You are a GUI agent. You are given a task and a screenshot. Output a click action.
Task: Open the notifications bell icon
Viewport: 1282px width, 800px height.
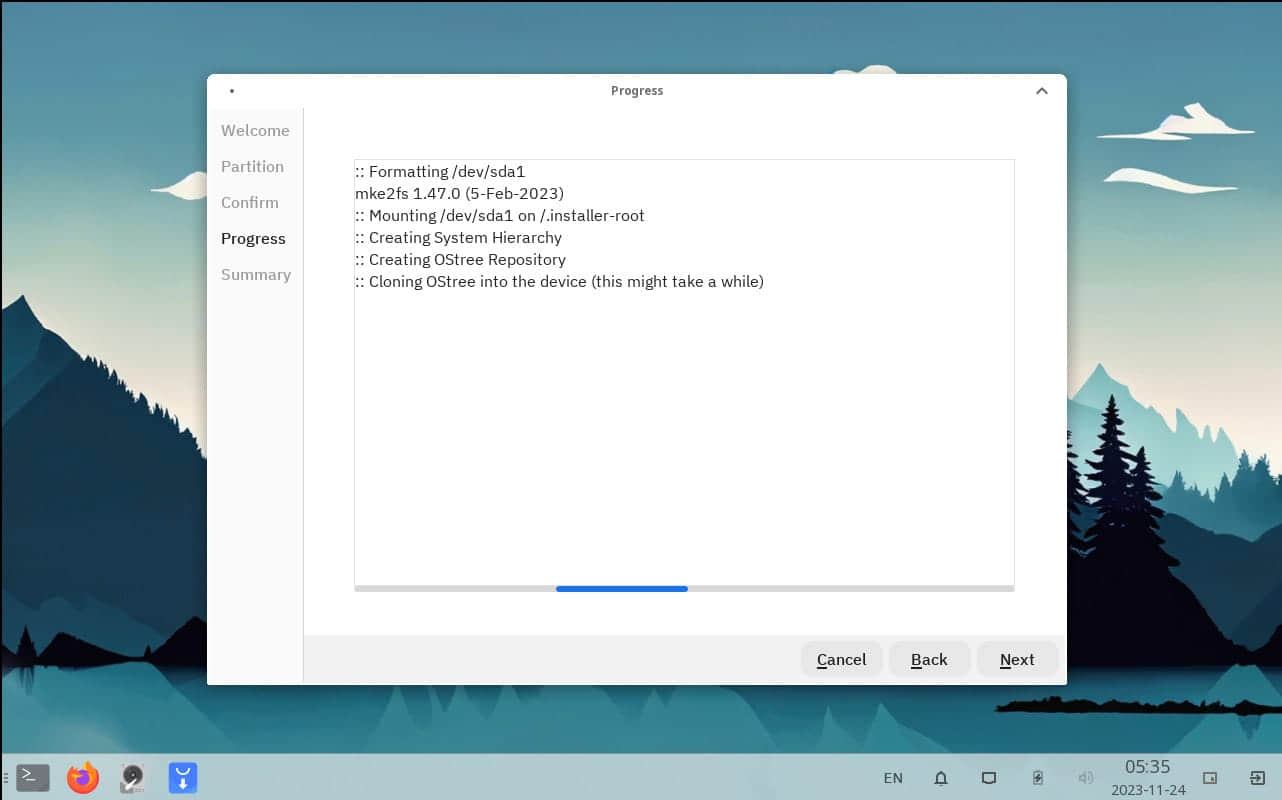tap(941, 778)
